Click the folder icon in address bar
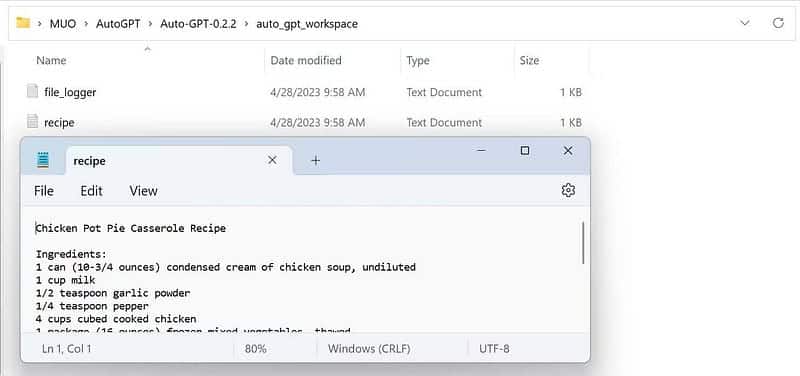 (x=23, y=23)
